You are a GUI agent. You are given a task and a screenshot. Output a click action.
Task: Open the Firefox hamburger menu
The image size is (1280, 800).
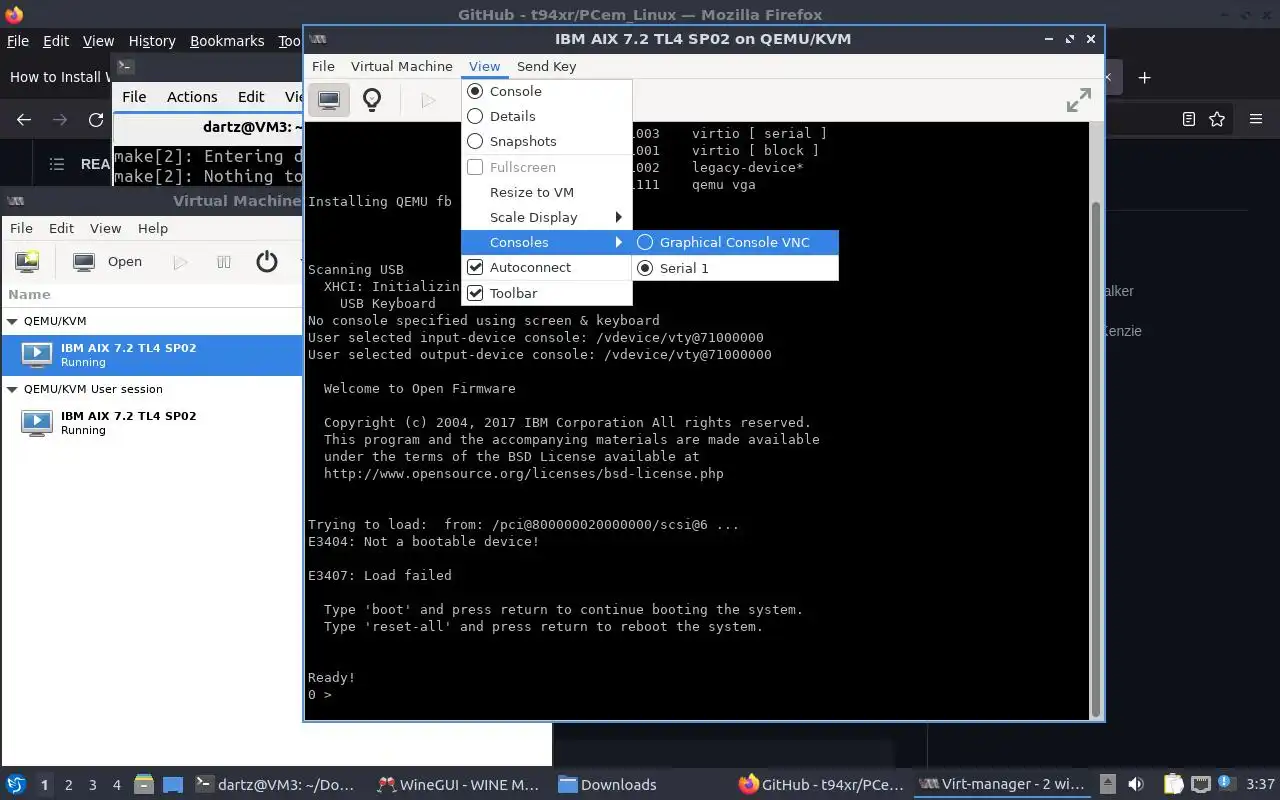point(1256,119)
